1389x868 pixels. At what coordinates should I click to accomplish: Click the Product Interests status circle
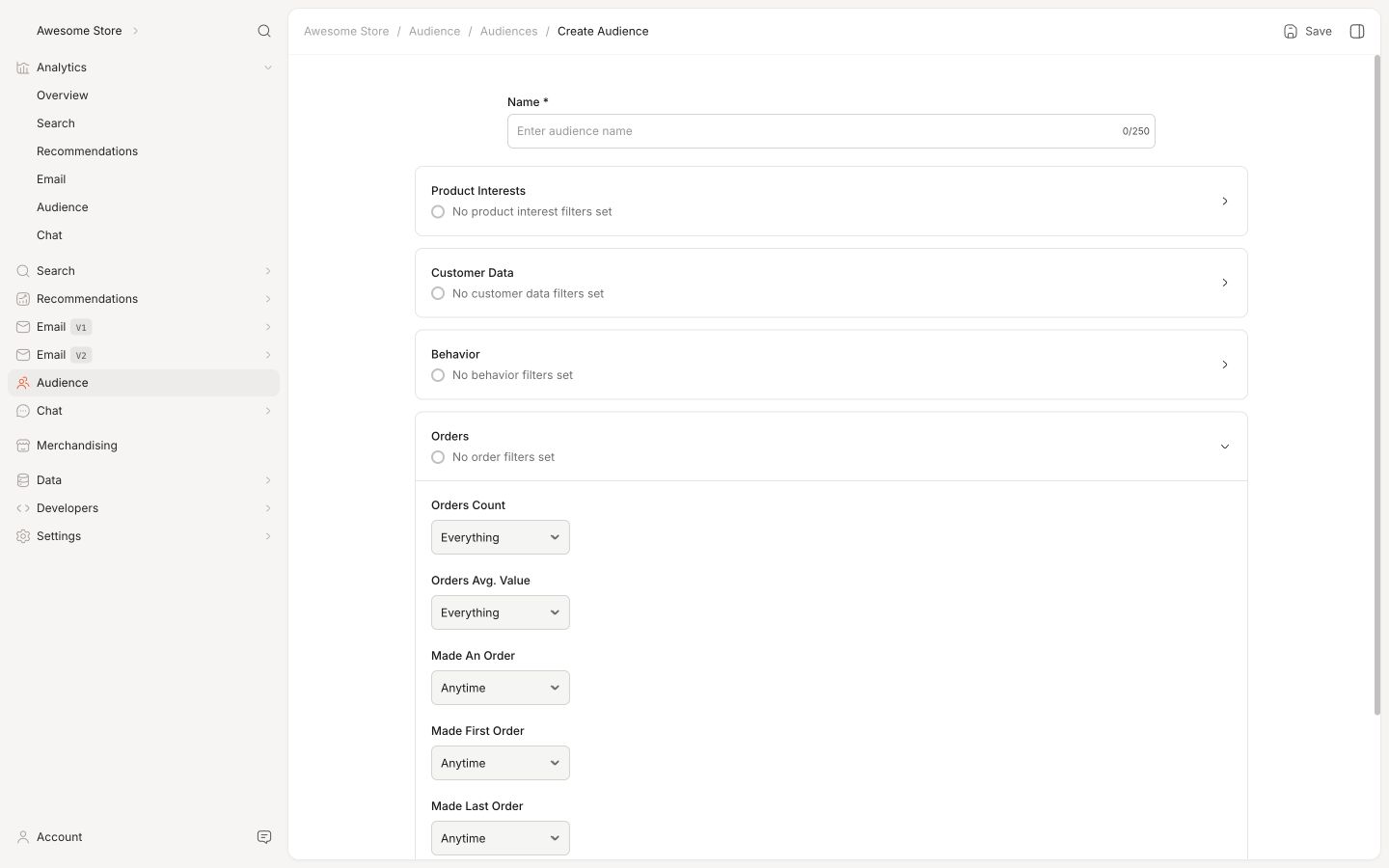[x=438, y=212]
